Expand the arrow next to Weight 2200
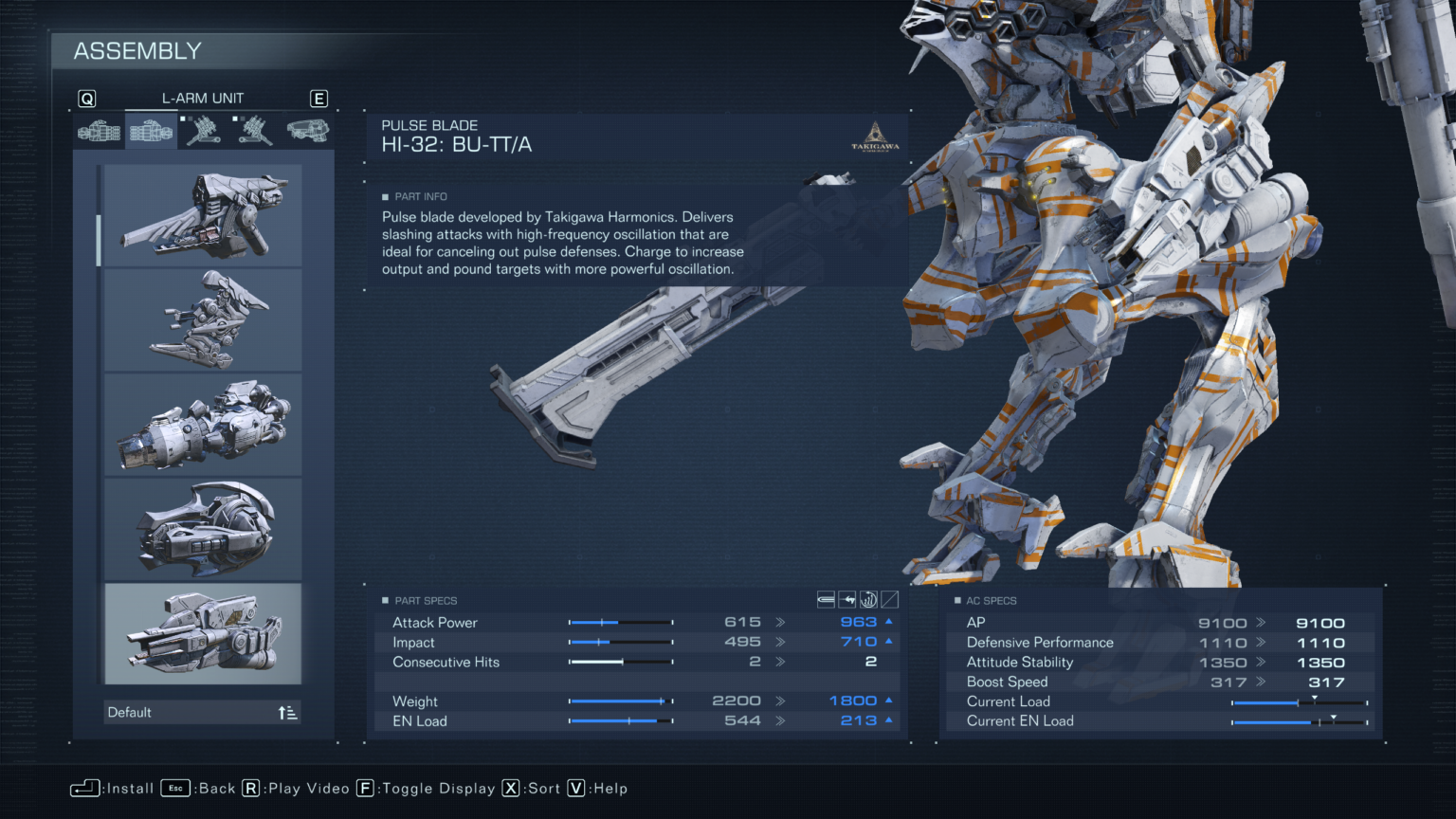Screen dimensions: 1456x819 pyautogui.click(x=779, y=701)
